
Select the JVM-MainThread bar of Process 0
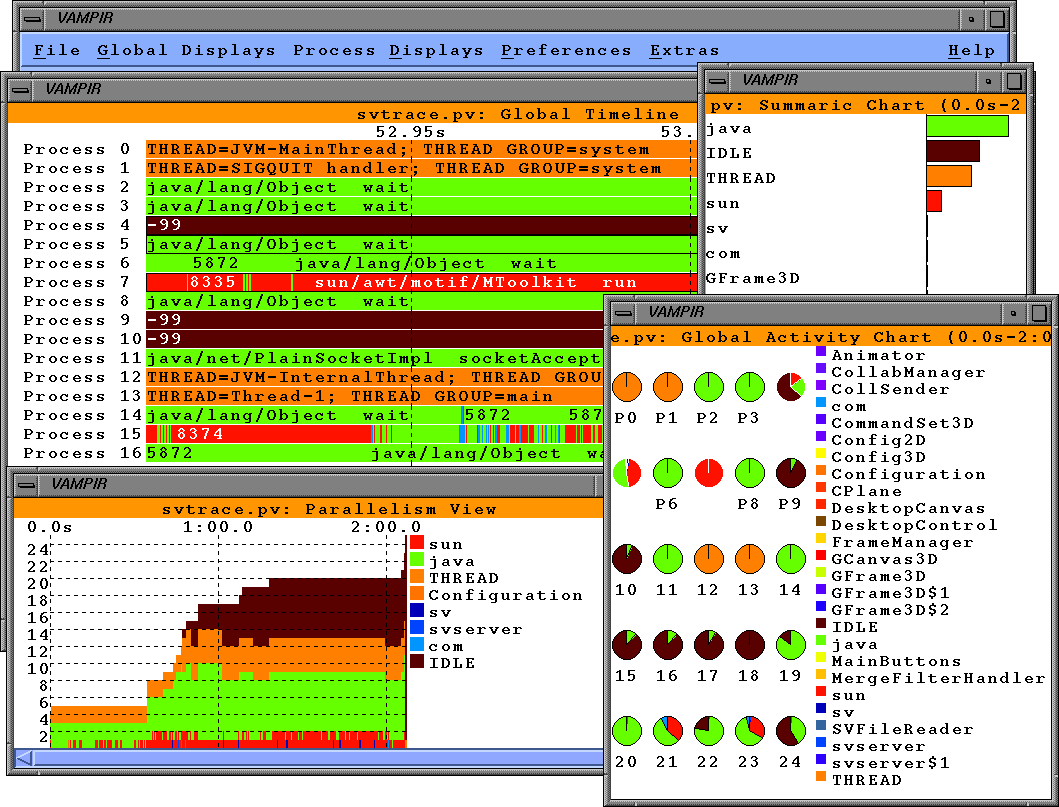pyautogui.click(x=421, y=149)
